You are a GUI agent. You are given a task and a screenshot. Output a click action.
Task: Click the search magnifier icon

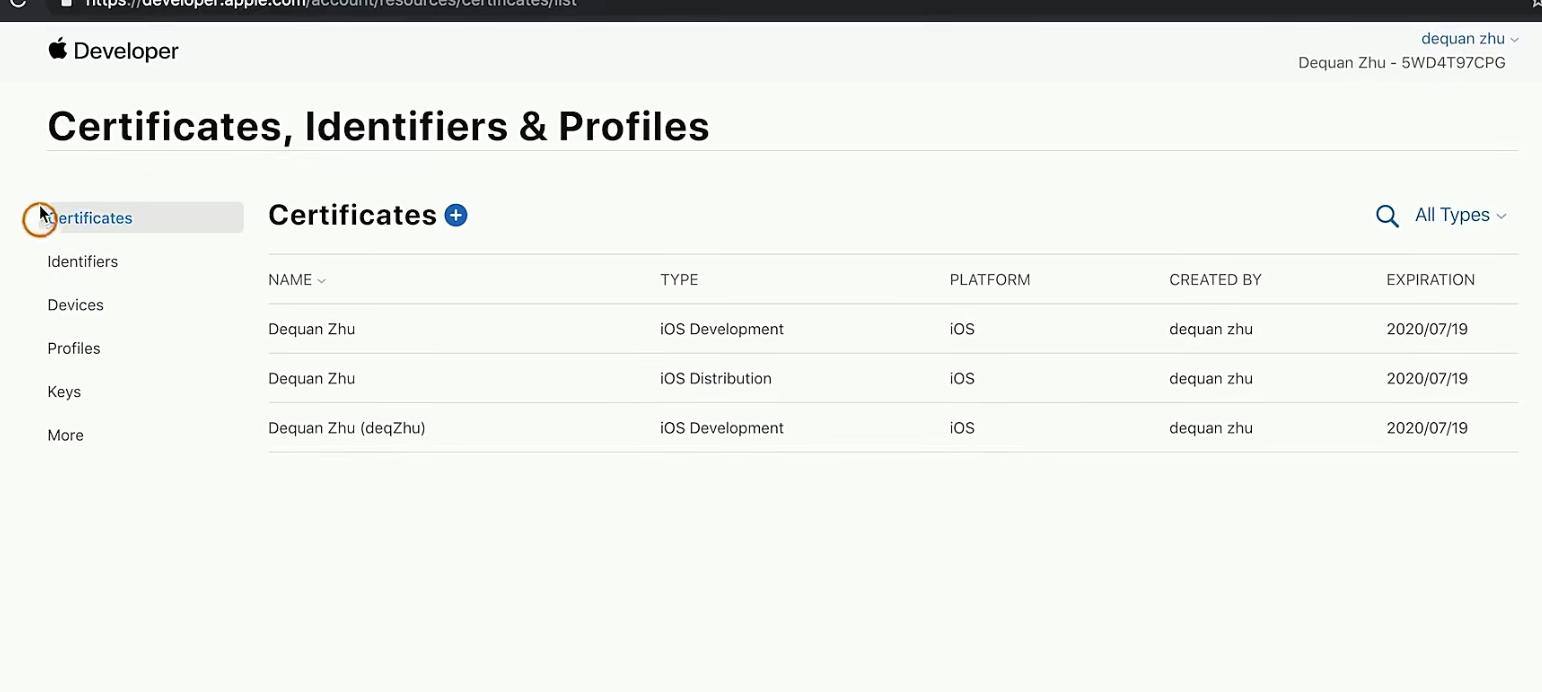[1387, 216]
